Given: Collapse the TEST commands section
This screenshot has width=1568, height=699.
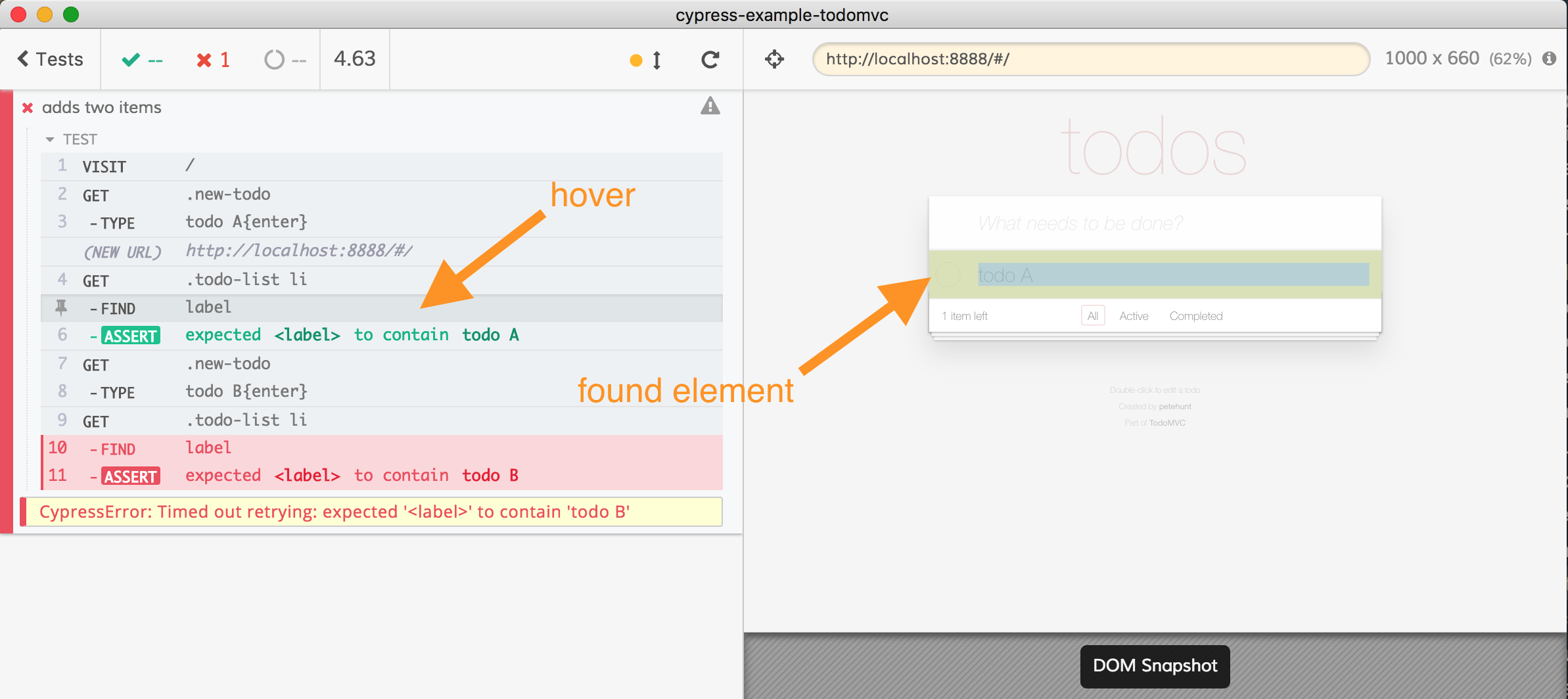Looking at the screenshot, I should coord(50,139).
